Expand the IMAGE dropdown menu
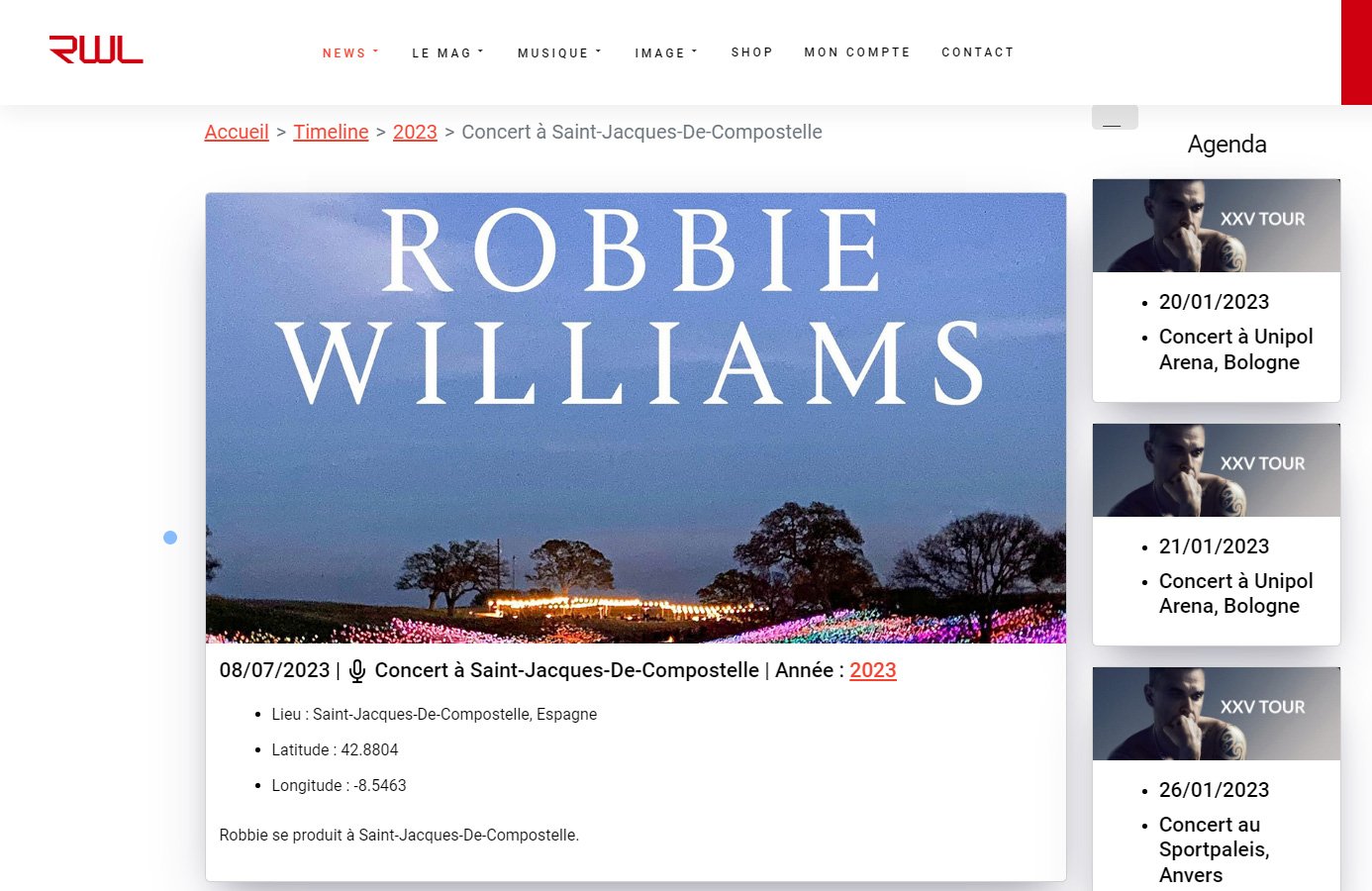Image resolution: width=1372 pixels, height=891 pixels. coord(666,53)
